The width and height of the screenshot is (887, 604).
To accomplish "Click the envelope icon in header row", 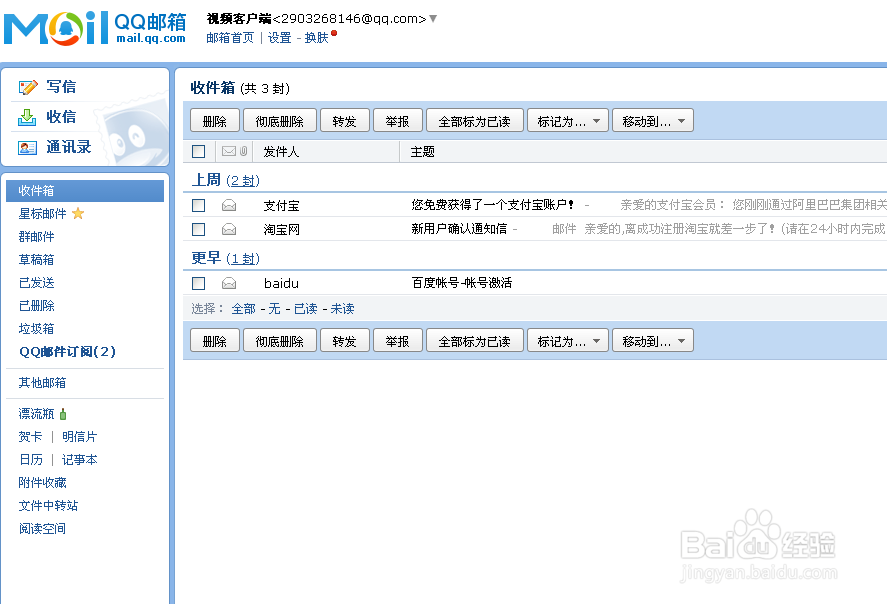I will (229, 151).
